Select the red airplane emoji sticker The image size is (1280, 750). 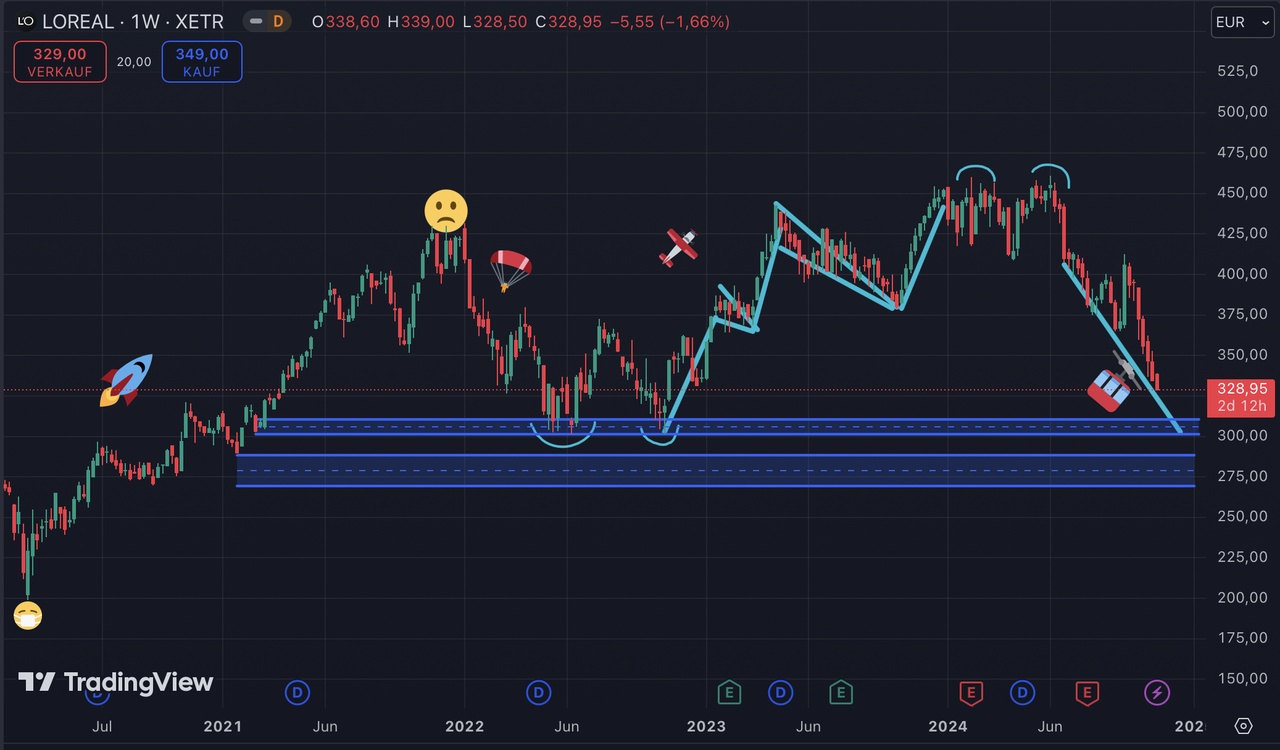point(678,247)
